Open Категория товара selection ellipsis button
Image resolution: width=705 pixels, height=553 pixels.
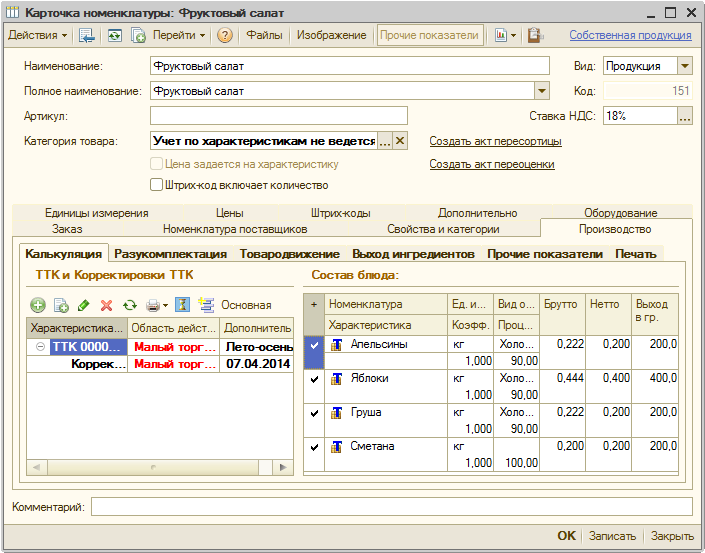point(385,141)
